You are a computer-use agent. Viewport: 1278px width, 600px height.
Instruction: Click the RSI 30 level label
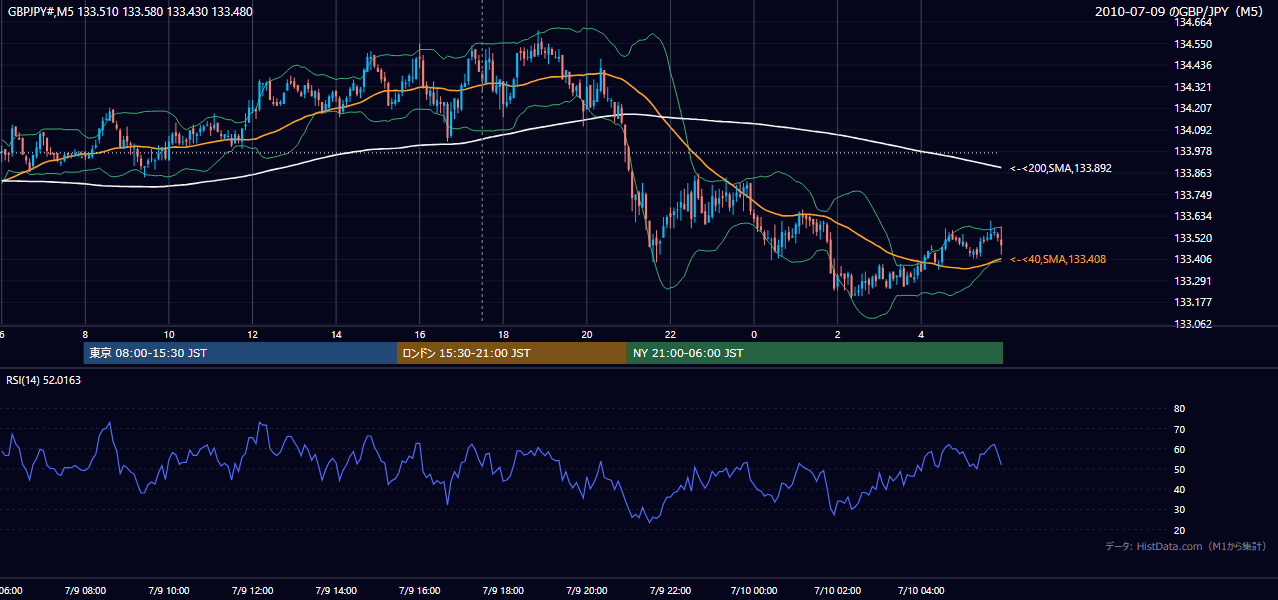1179,510
